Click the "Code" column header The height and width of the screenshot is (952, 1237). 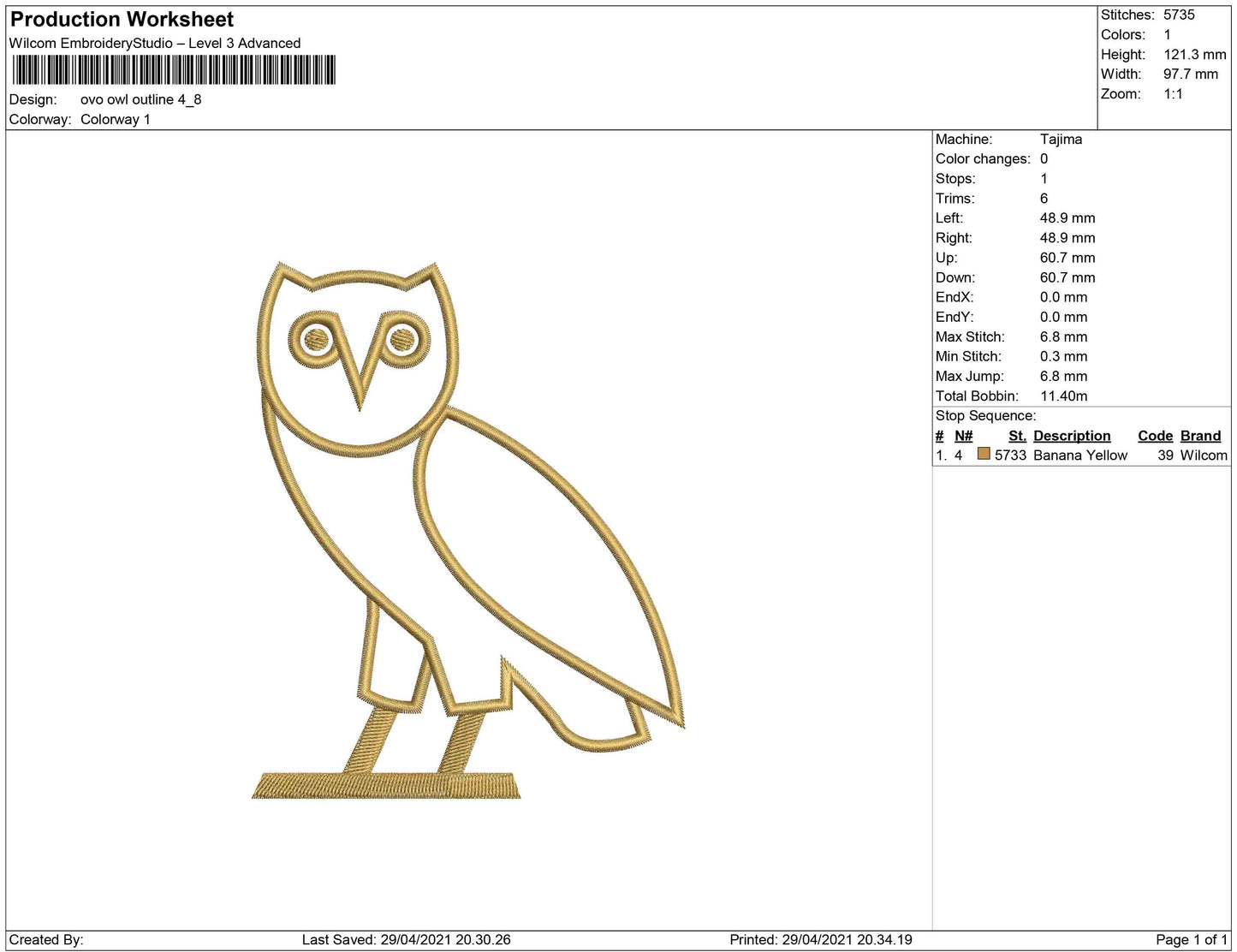(x=1156, y=436)
